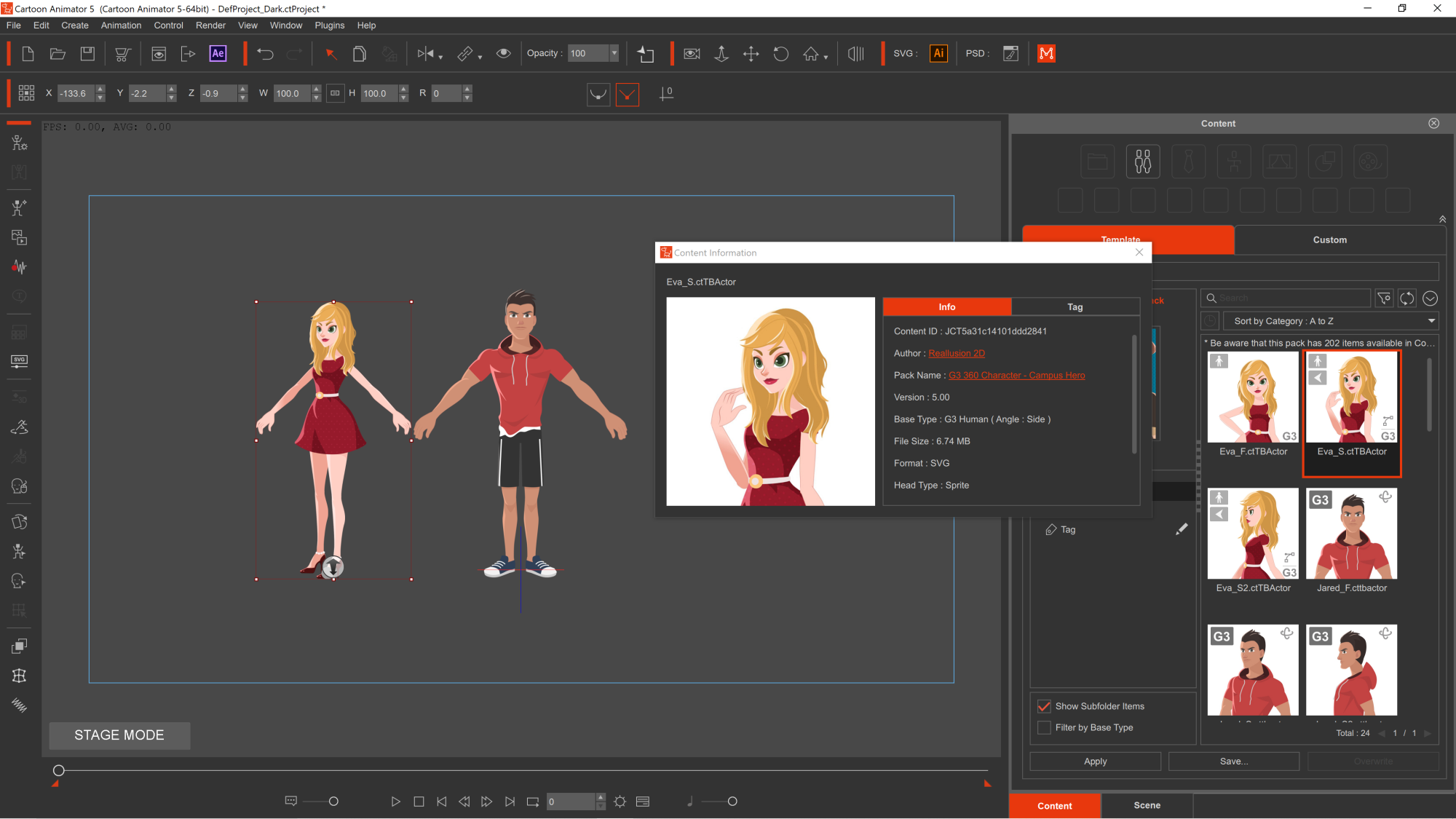
Task: Click the content search field
Action: [x=1286, y=298]
